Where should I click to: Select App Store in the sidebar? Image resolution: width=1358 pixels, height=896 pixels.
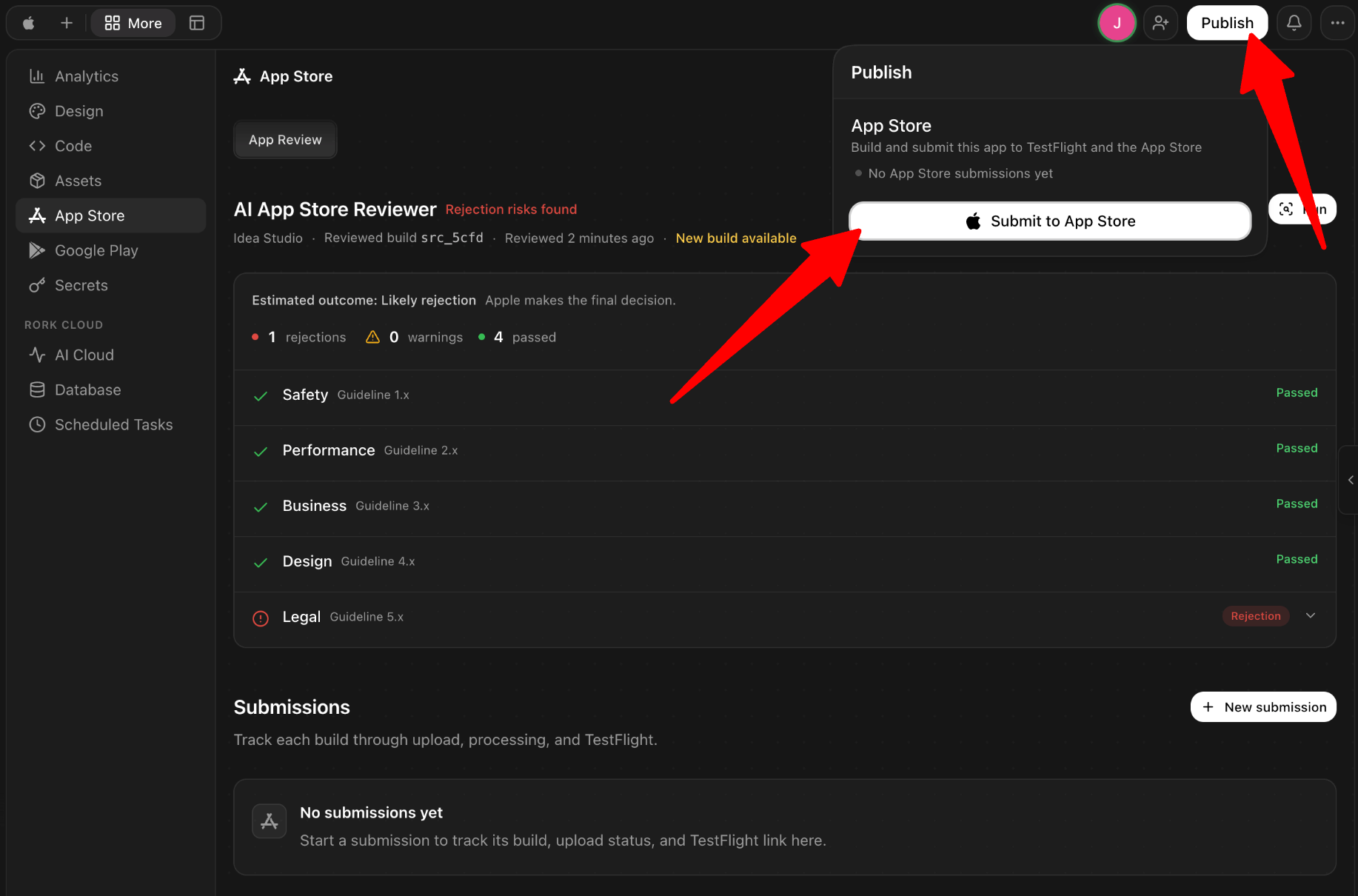click(110, 215)
